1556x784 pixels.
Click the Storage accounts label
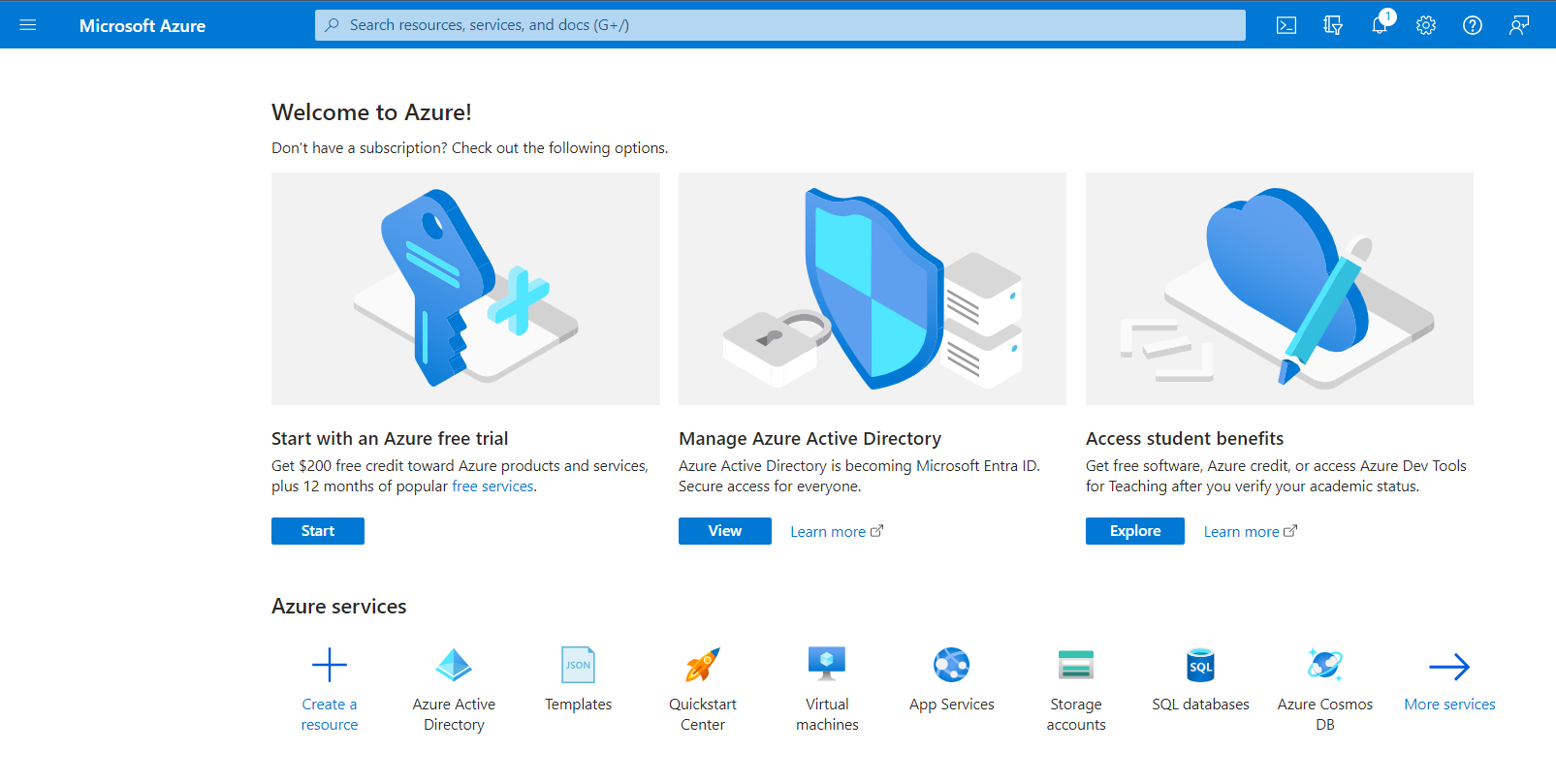click(x=1076, y=714)
